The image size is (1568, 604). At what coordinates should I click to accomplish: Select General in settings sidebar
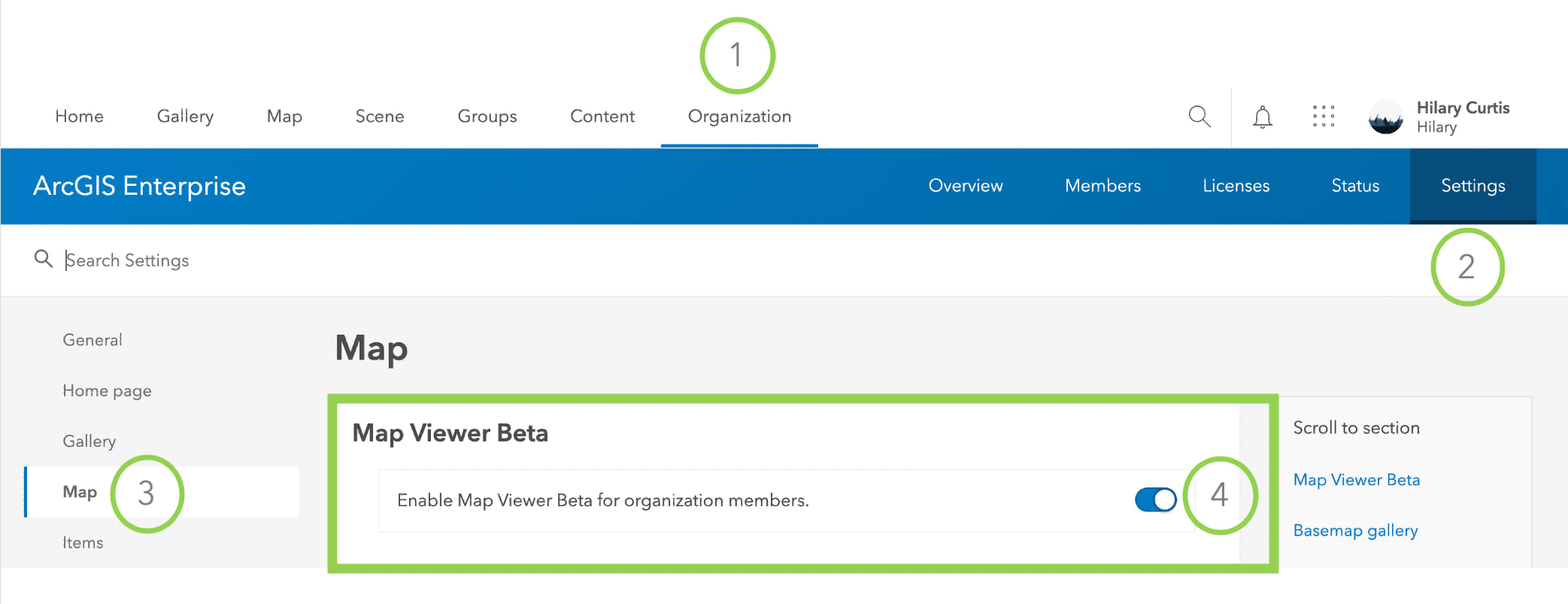[x=93, y=340]
